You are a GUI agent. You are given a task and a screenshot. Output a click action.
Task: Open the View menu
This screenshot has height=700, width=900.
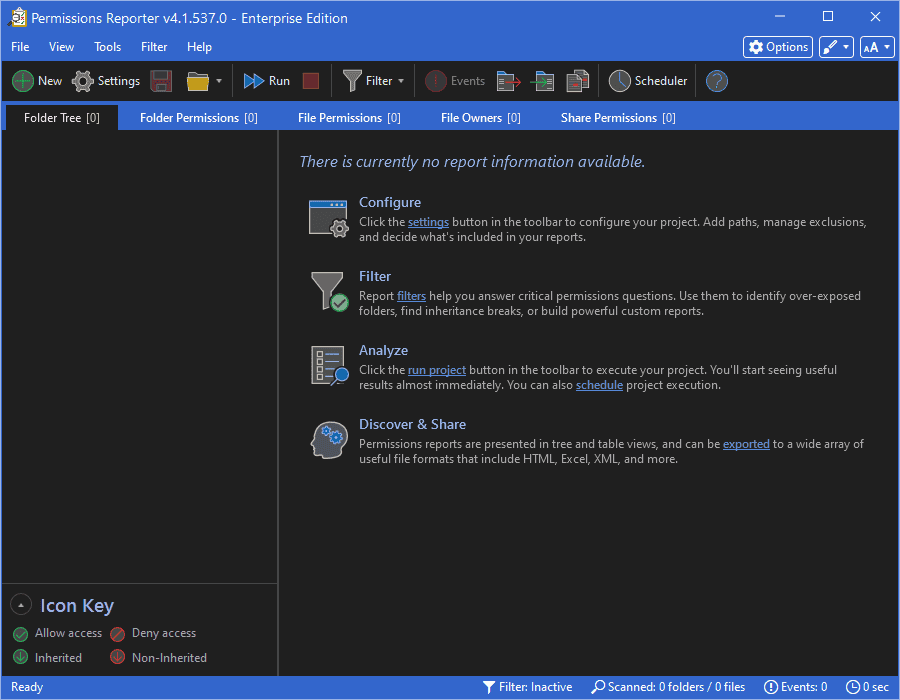(61, 47)
